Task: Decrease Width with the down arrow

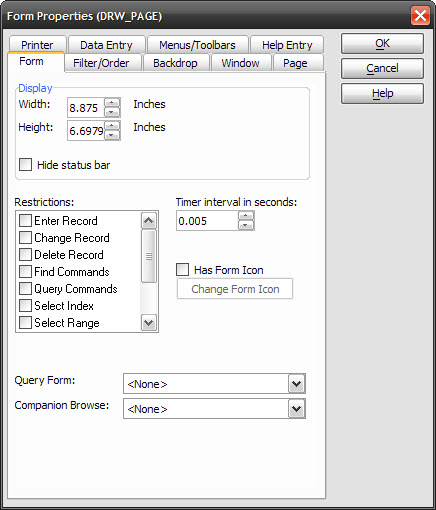Action: click(x=112, y=112)
